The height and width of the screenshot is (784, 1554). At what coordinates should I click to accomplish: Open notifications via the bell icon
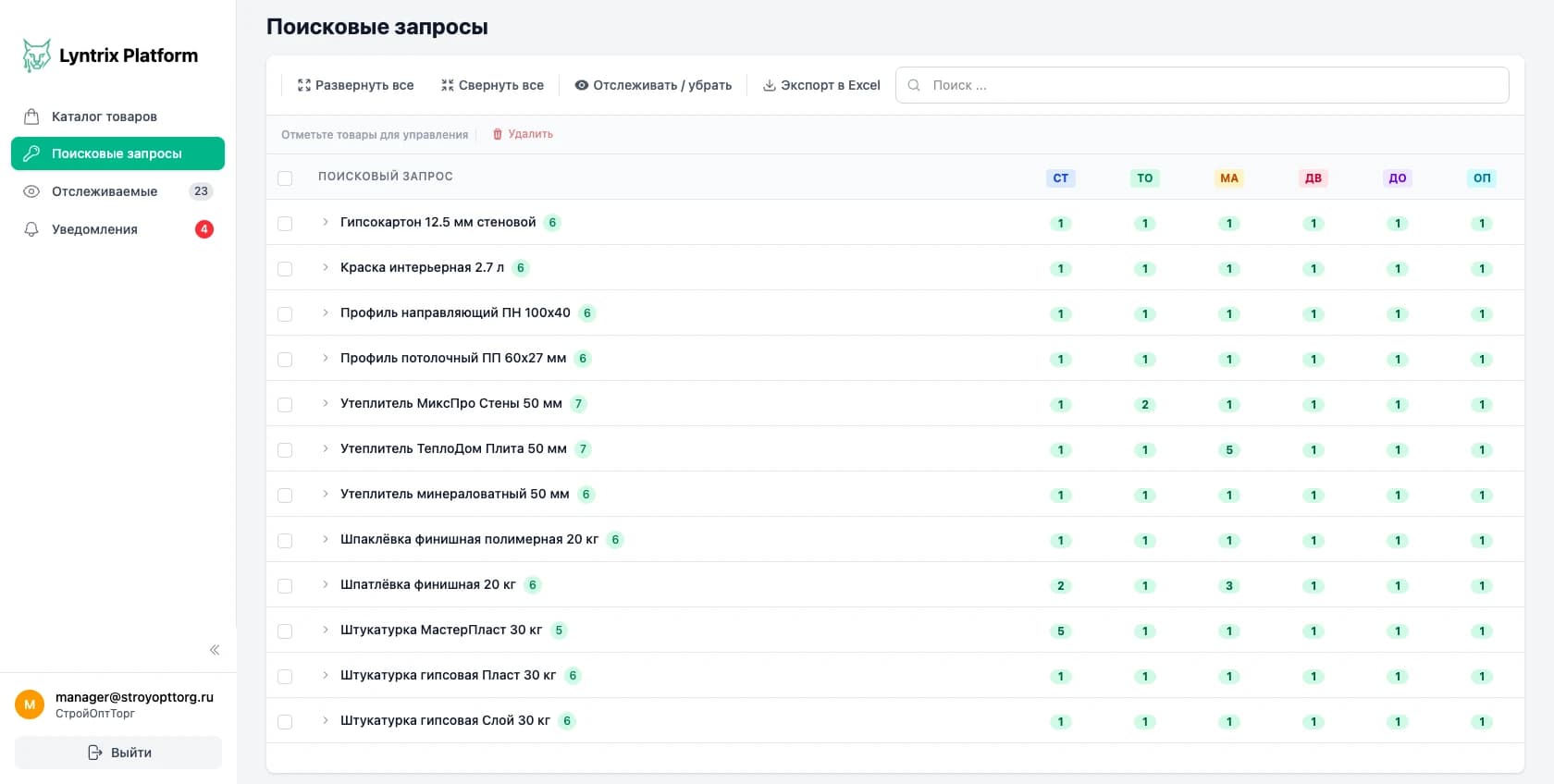point(31,229)
